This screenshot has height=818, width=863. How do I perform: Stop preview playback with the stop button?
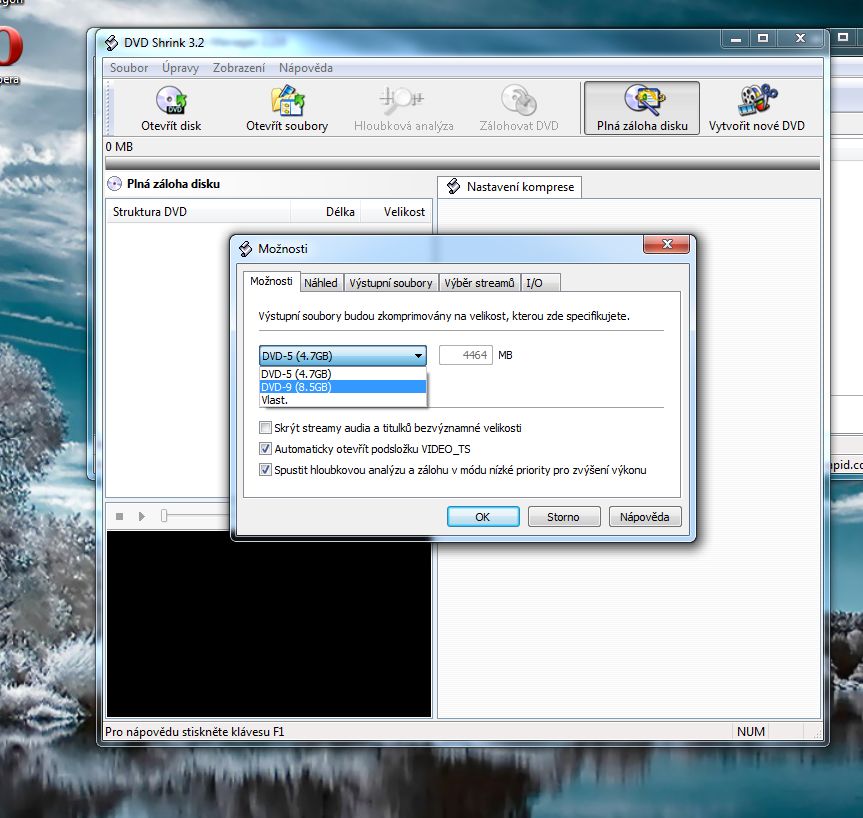coord(119,516)
